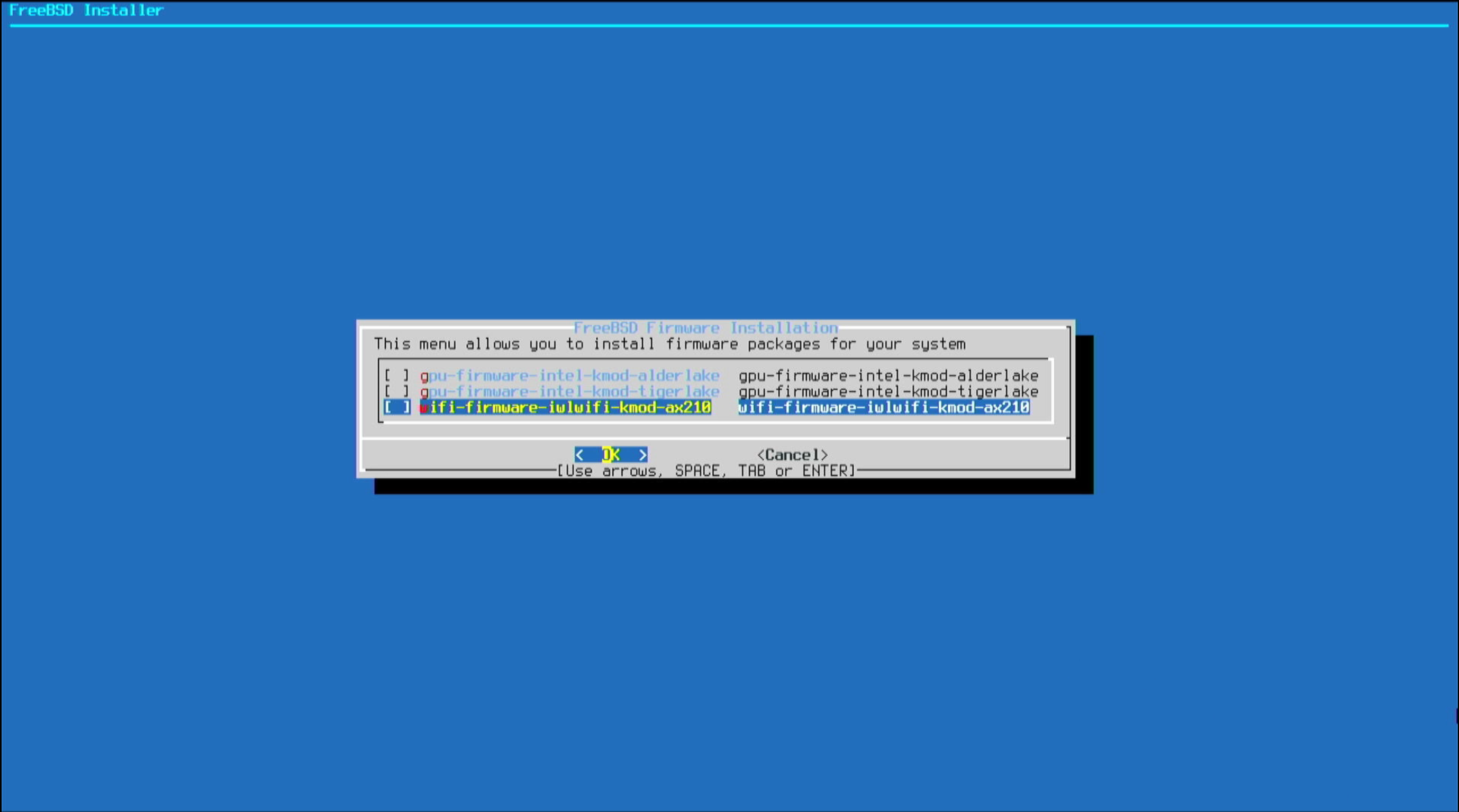The image size is (1459, 812).
Task: Click the alderlake description text on the right
Action: coord(888,375)
